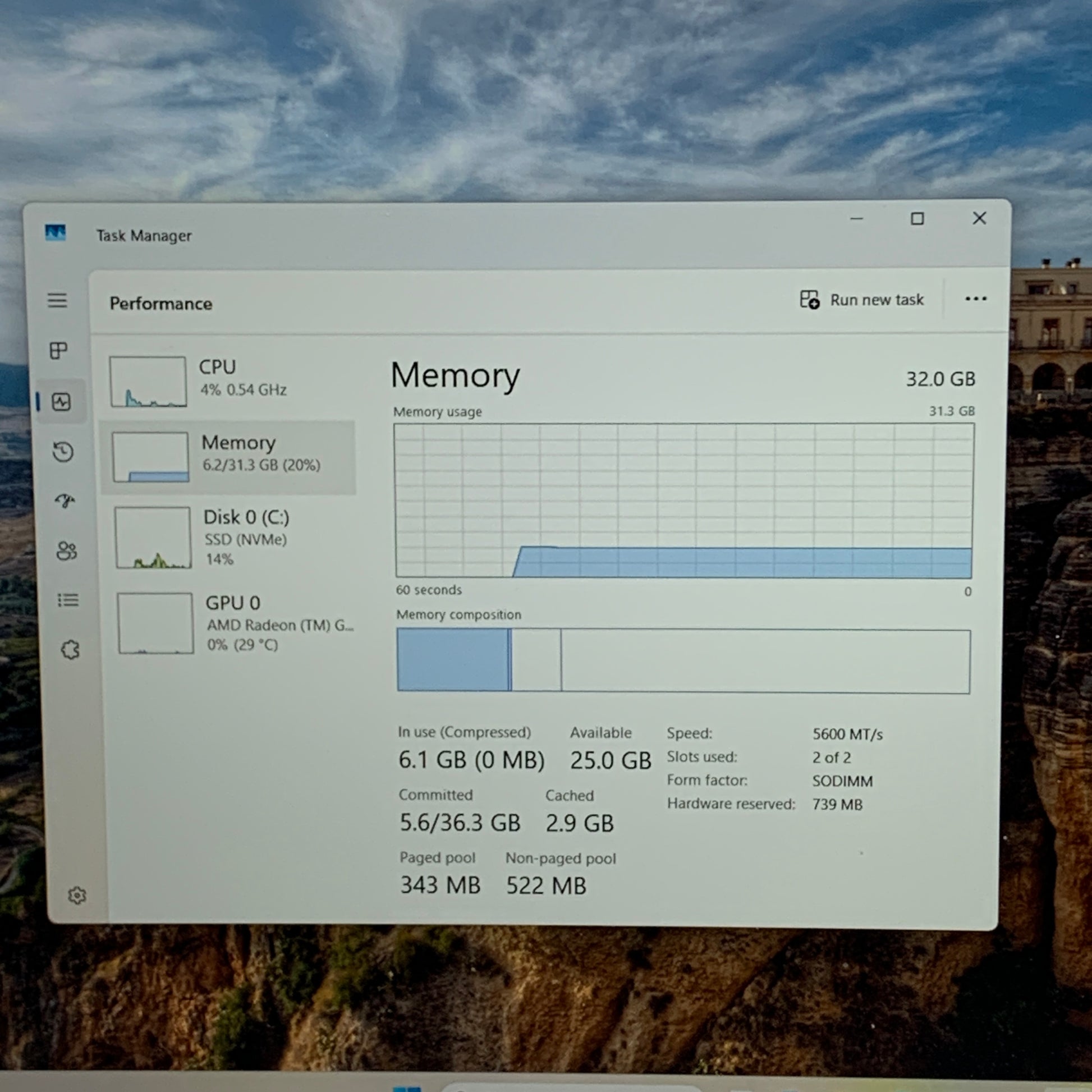1092x1092 pixels.
Task: Open Startup apps page icon
Action: click(65, 501)
